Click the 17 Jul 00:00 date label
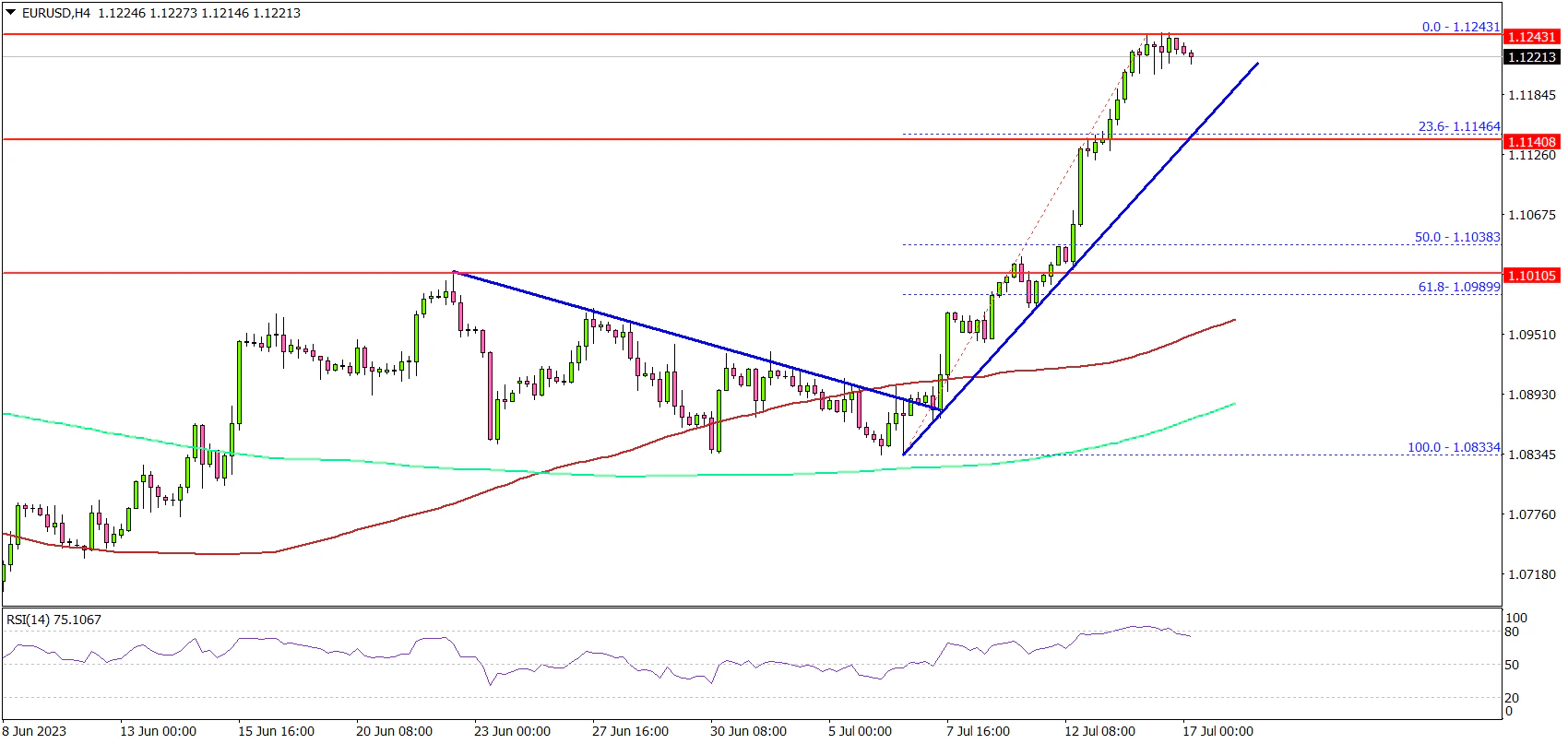Screen dimensions: 1568x744 pyautogui.click(x=1218, y=731)
